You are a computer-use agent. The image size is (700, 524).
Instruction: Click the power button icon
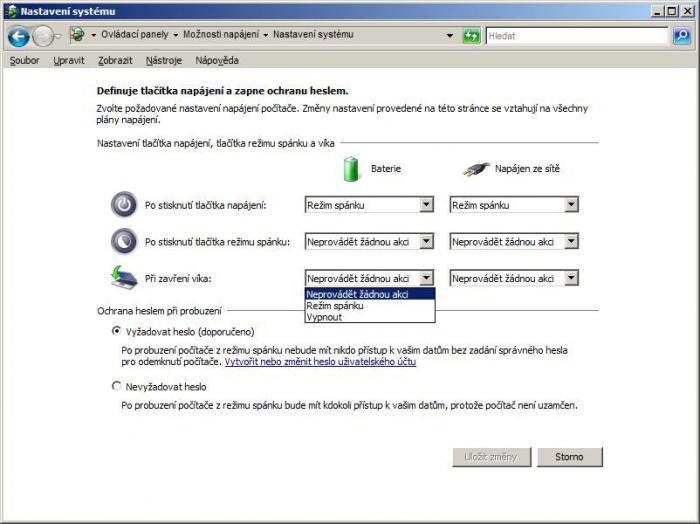click(x=123, y=205)
